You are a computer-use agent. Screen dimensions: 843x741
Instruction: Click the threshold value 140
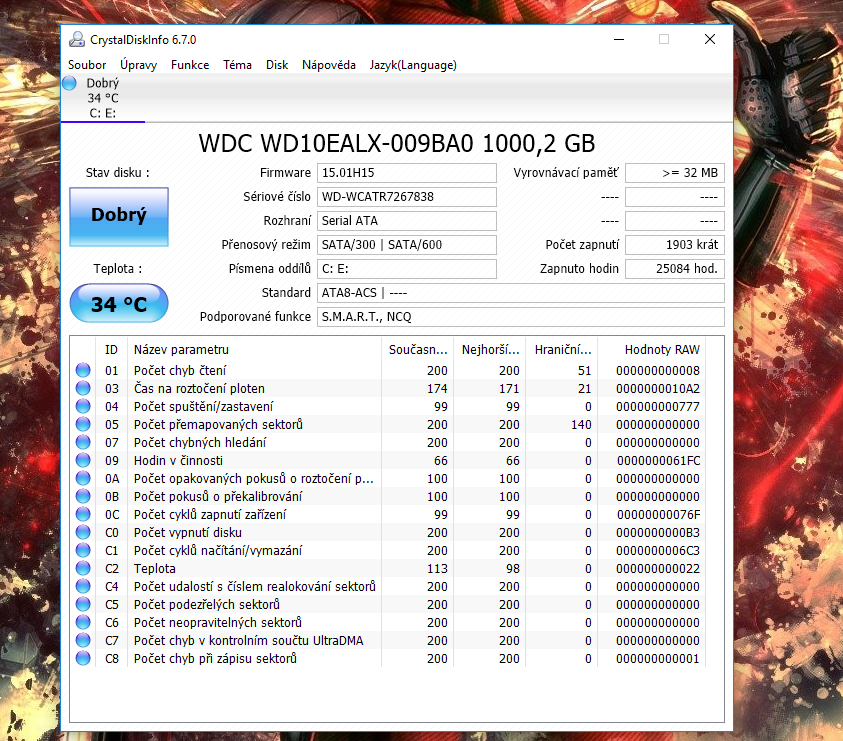[581, 425]
